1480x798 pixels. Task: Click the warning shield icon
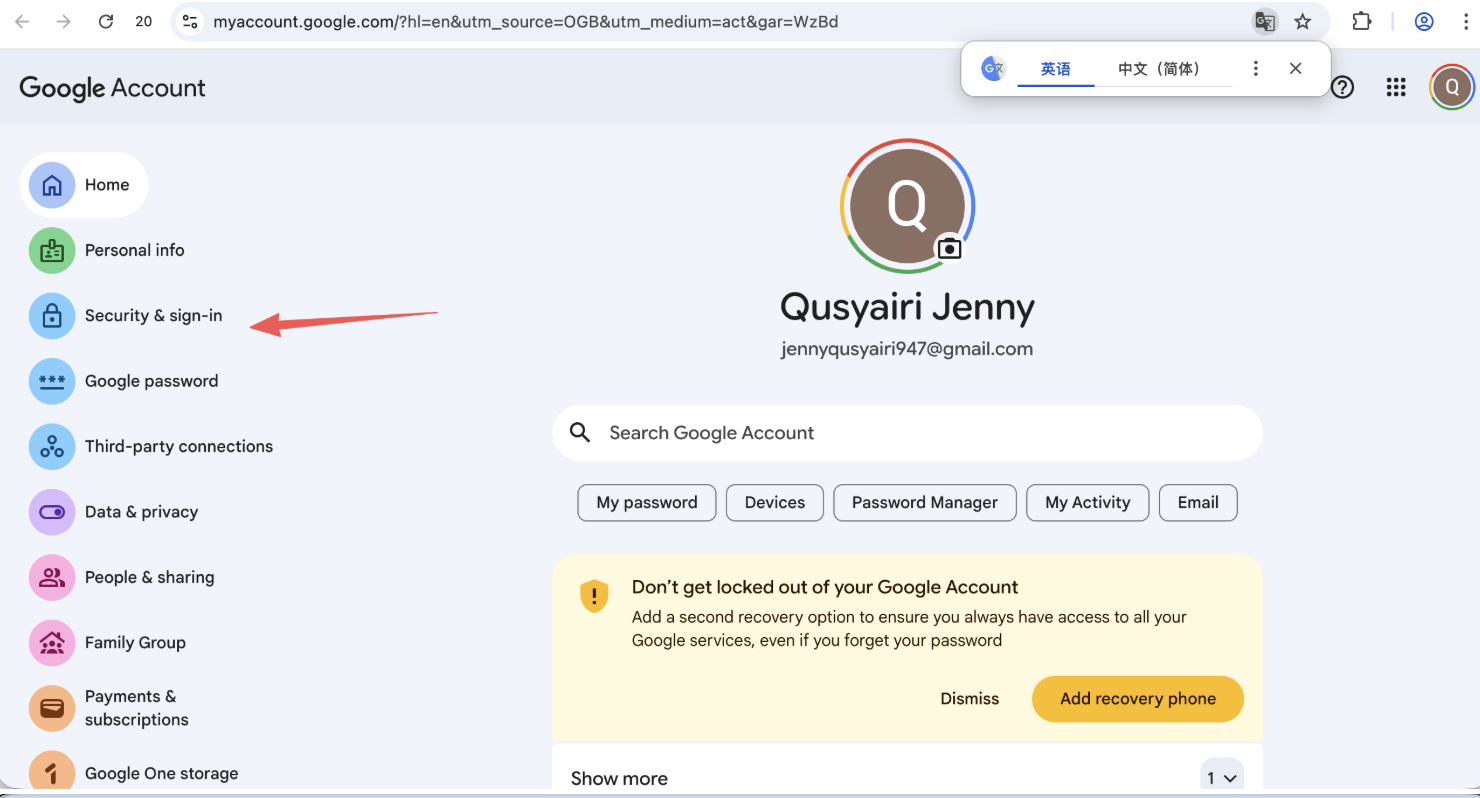(x=594, y=596)
